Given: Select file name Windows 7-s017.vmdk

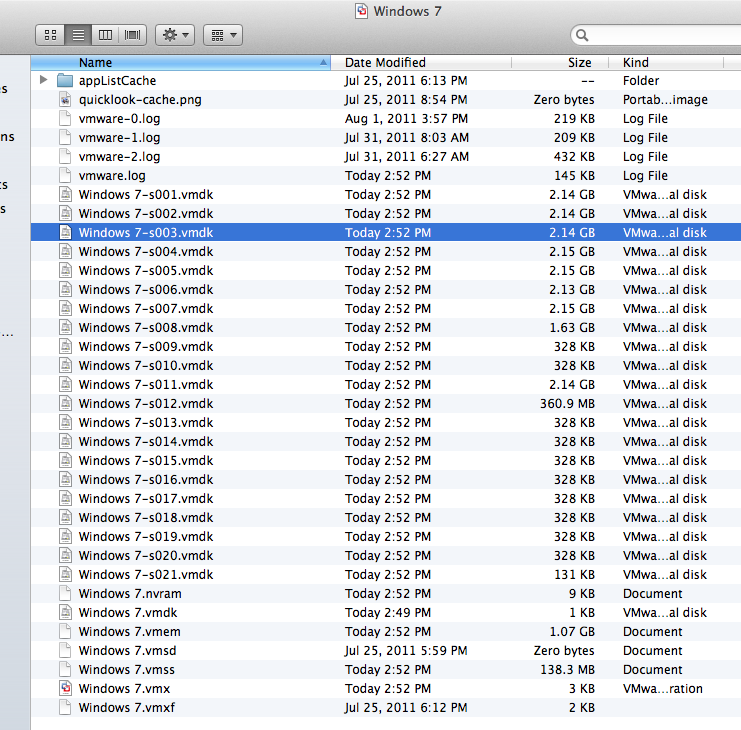Looking at the screenshot, I should [146, 498].
